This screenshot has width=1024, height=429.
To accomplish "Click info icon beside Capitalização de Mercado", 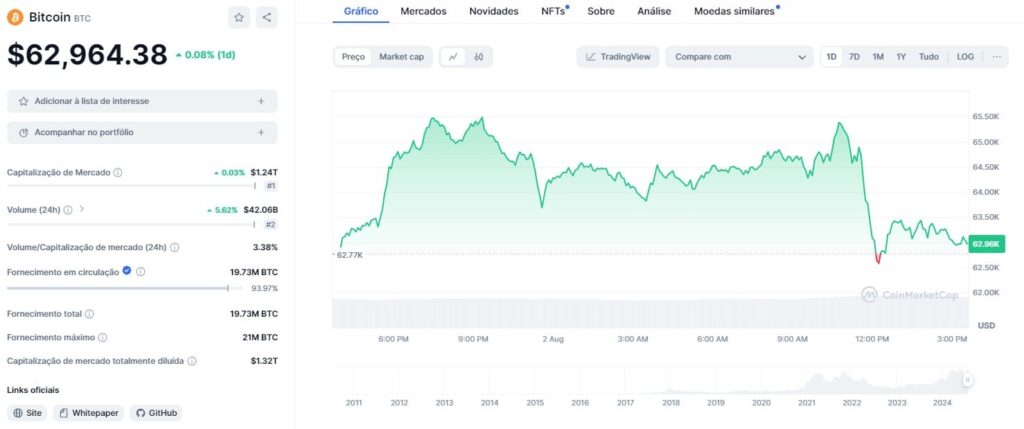I will coord(118,172).
